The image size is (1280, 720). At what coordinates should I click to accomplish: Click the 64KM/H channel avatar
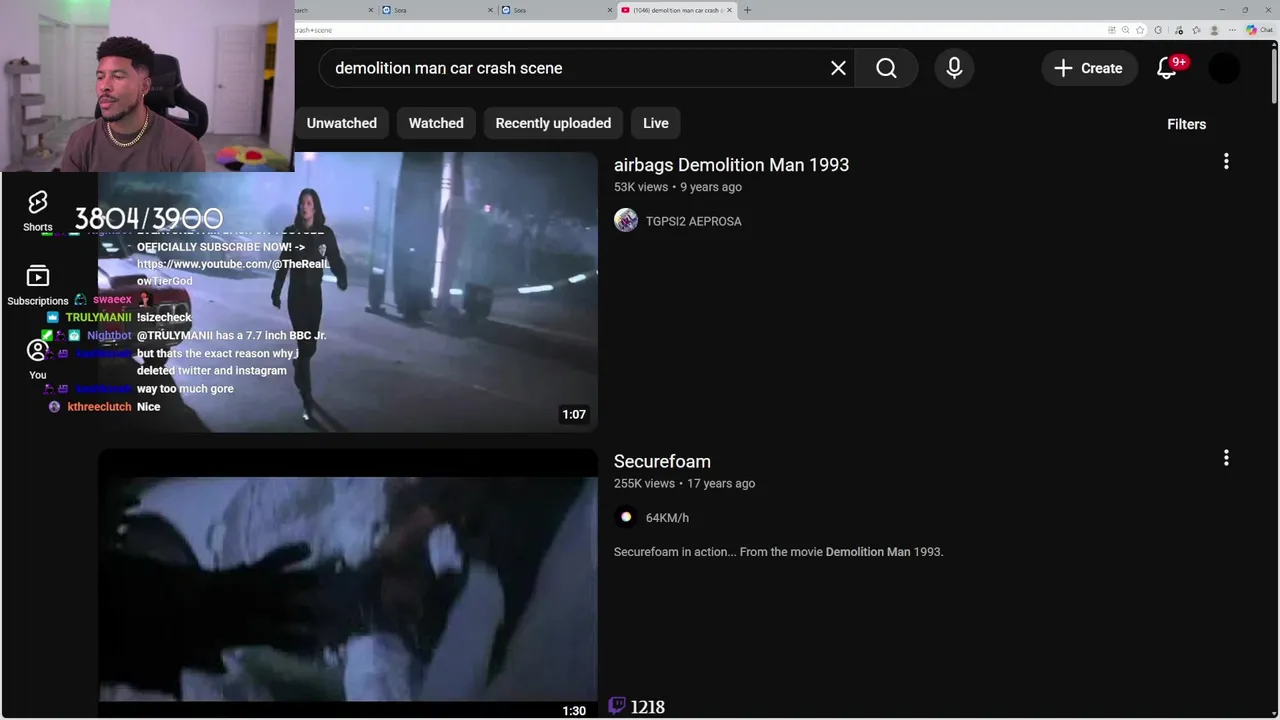(x=626, y=517)
